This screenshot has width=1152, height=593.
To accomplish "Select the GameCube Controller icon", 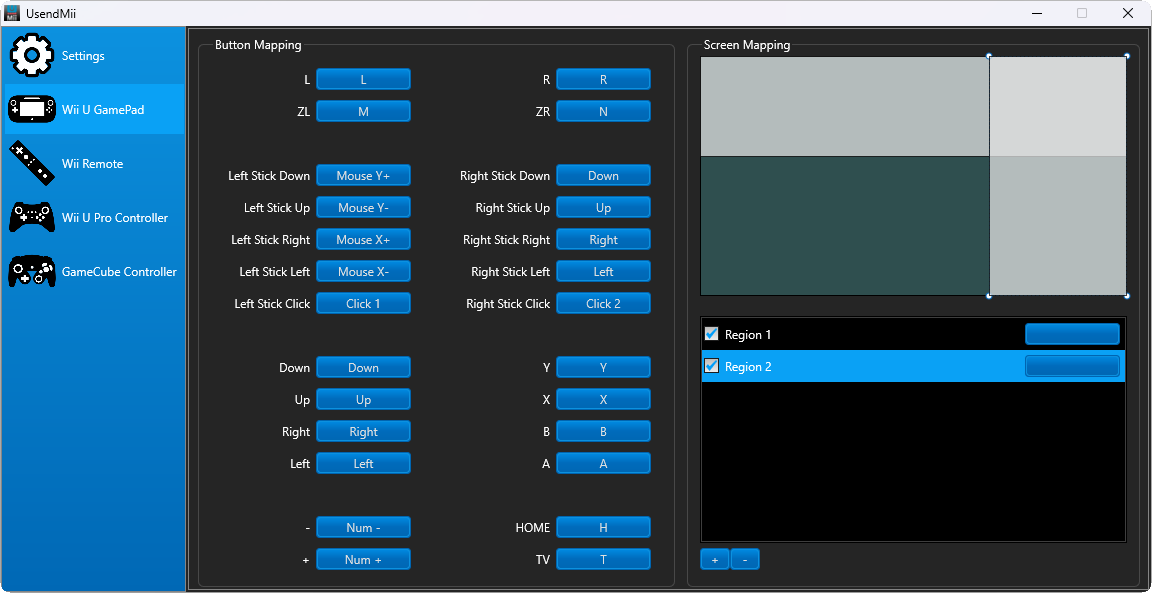I will [31, 271].
